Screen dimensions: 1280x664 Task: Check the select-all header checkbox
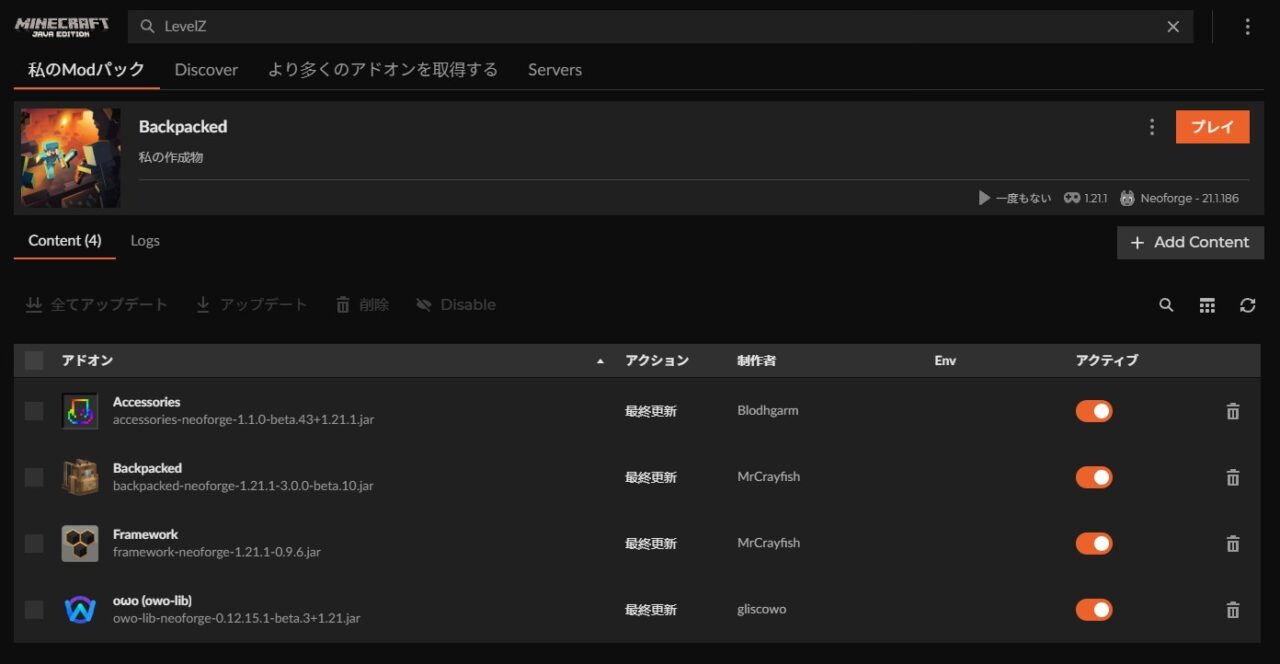point(34,360)
